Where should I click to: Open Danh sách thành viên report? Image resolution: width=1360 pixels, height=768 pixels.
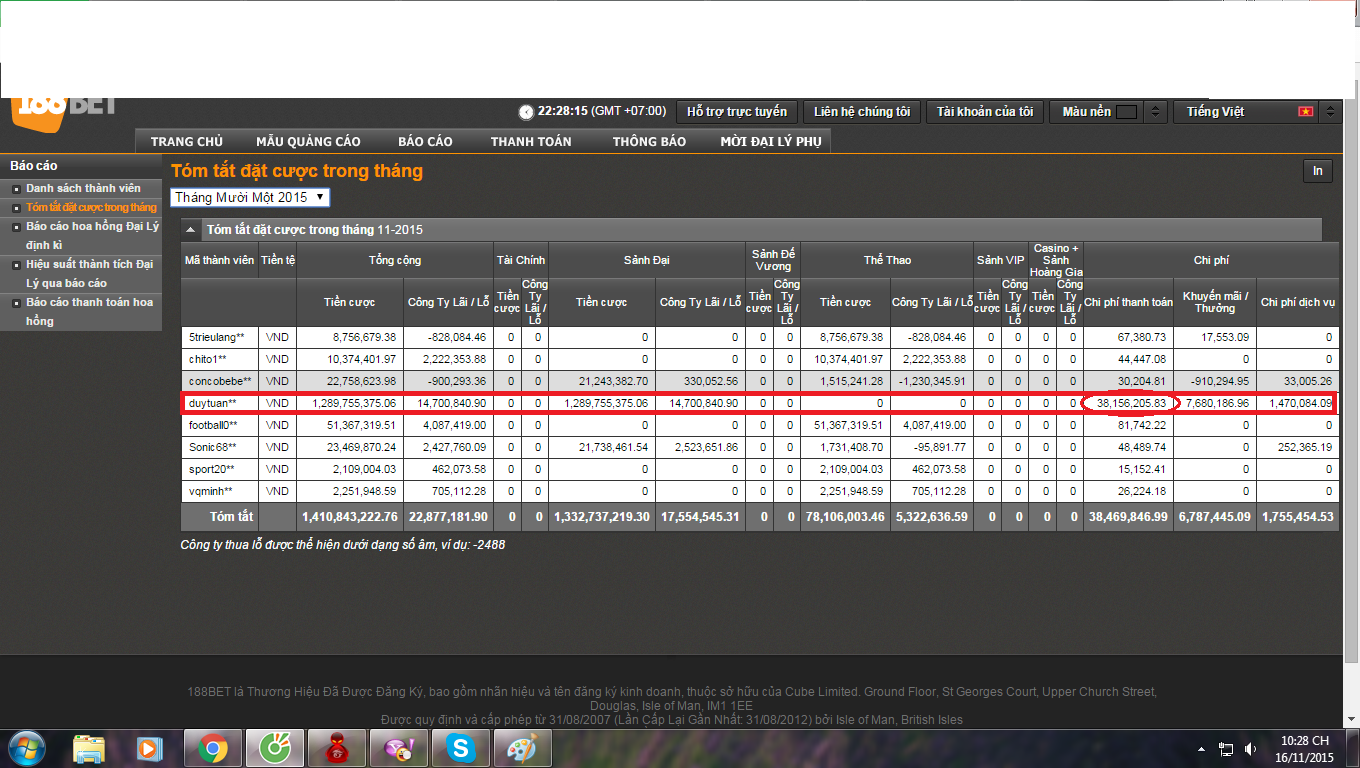click(83, 188)
